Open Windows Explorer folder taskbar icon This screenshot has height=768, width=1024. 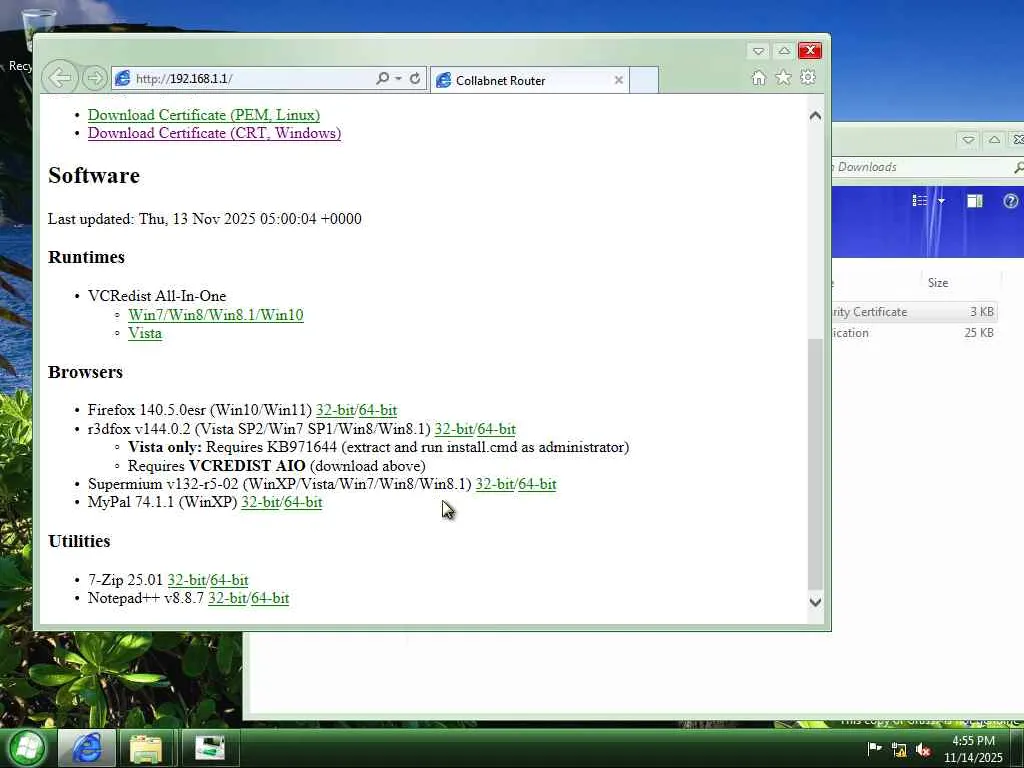click(x=146, y=748)
